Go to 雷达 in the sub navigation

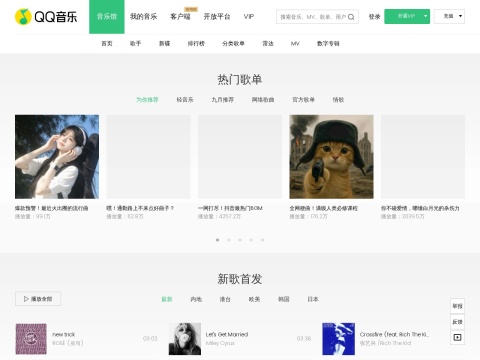click(x=268, y=43)
